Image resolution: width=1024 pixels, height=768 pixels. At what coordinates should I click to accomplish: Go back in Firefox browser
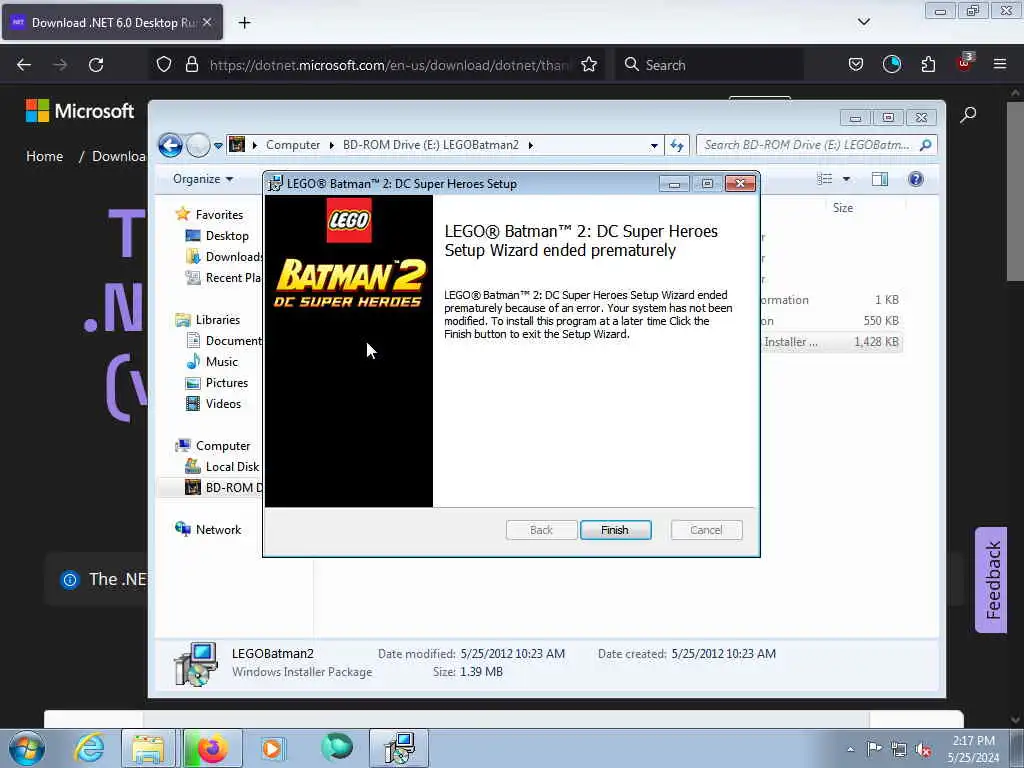tap(24, 65)
